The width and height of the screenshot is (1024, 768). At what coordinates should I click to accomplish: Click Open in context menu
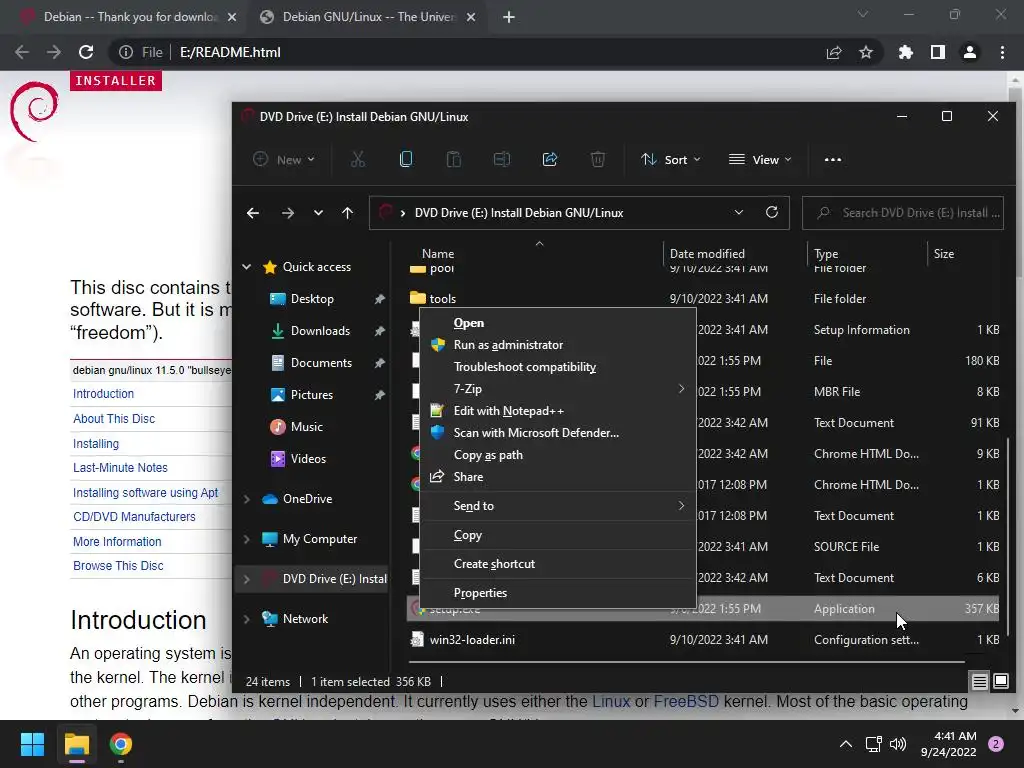tap(558, 323)
